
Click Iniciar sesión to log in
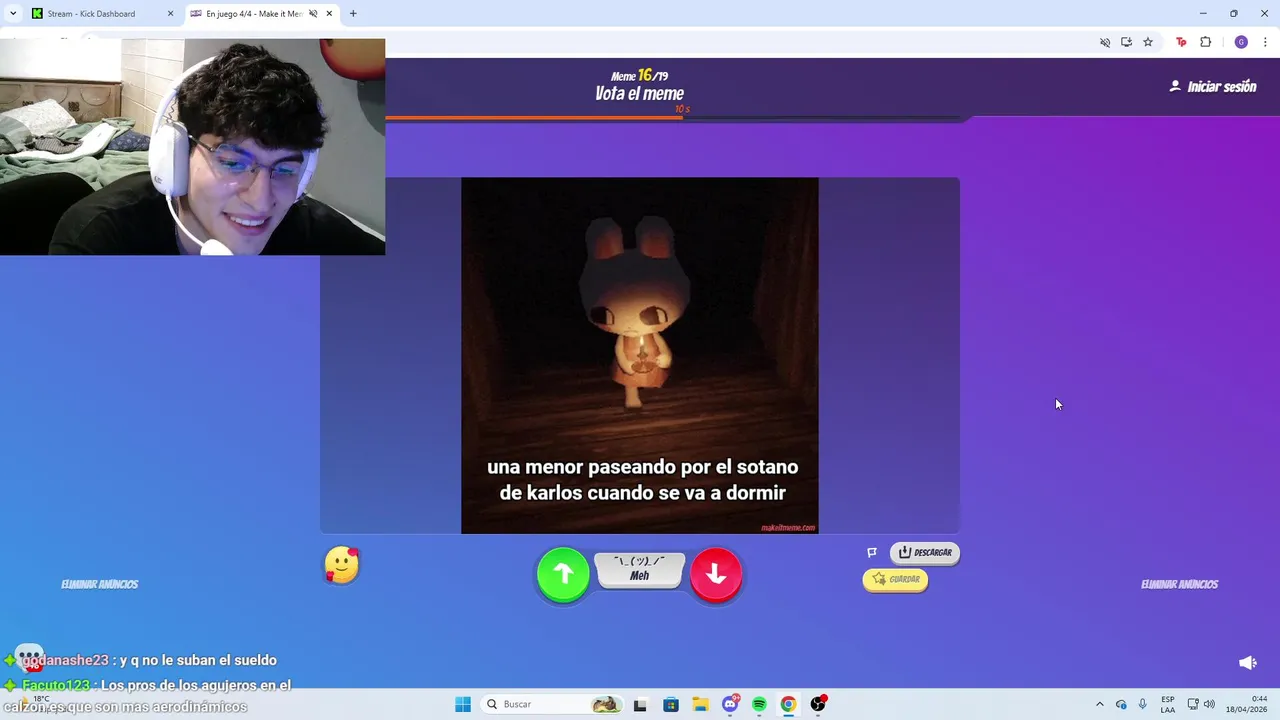(x=1213, y=87)
